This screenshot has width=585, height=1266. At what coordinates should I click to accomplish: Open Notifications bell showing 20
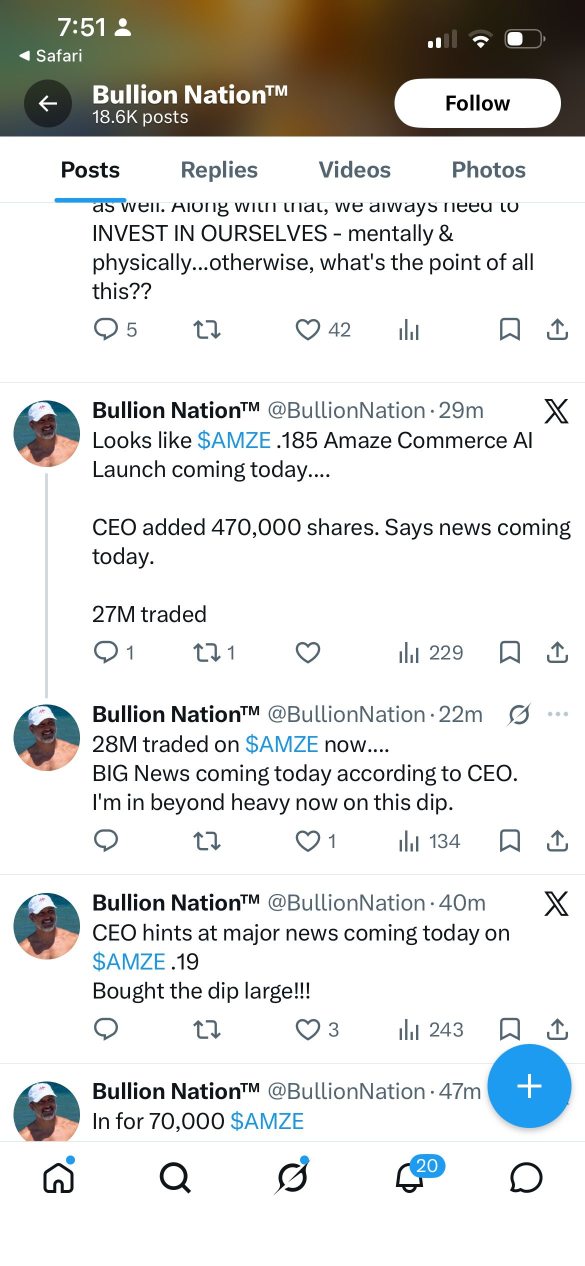(410, 1178)
